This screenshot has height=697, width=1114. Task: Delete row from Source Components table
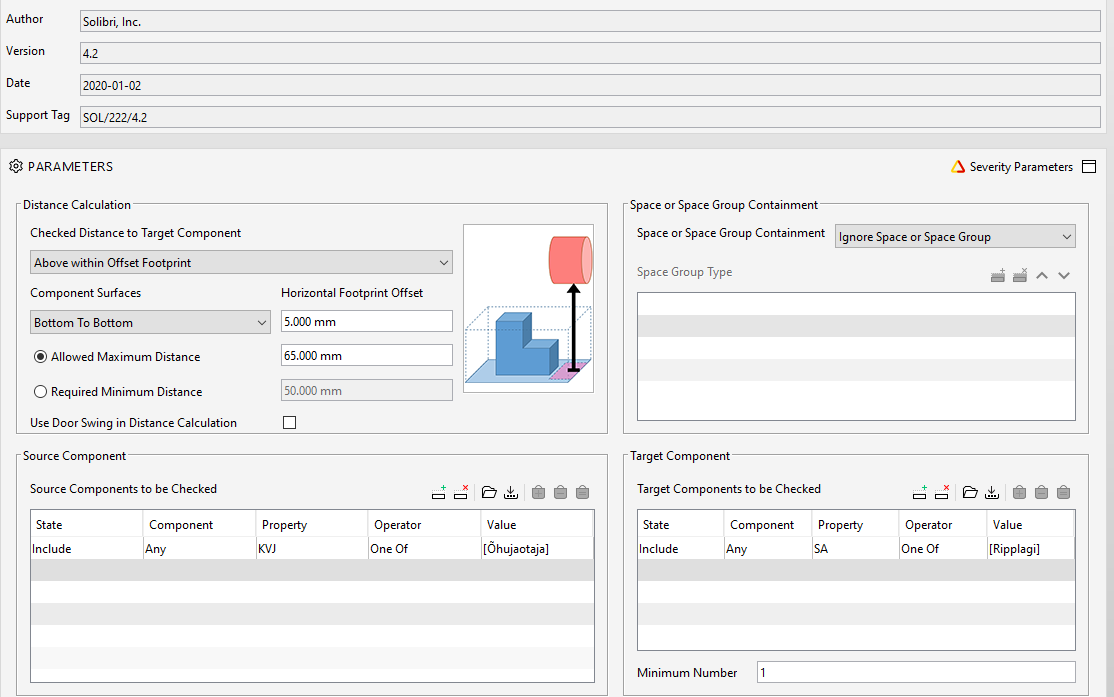[461, 492]
